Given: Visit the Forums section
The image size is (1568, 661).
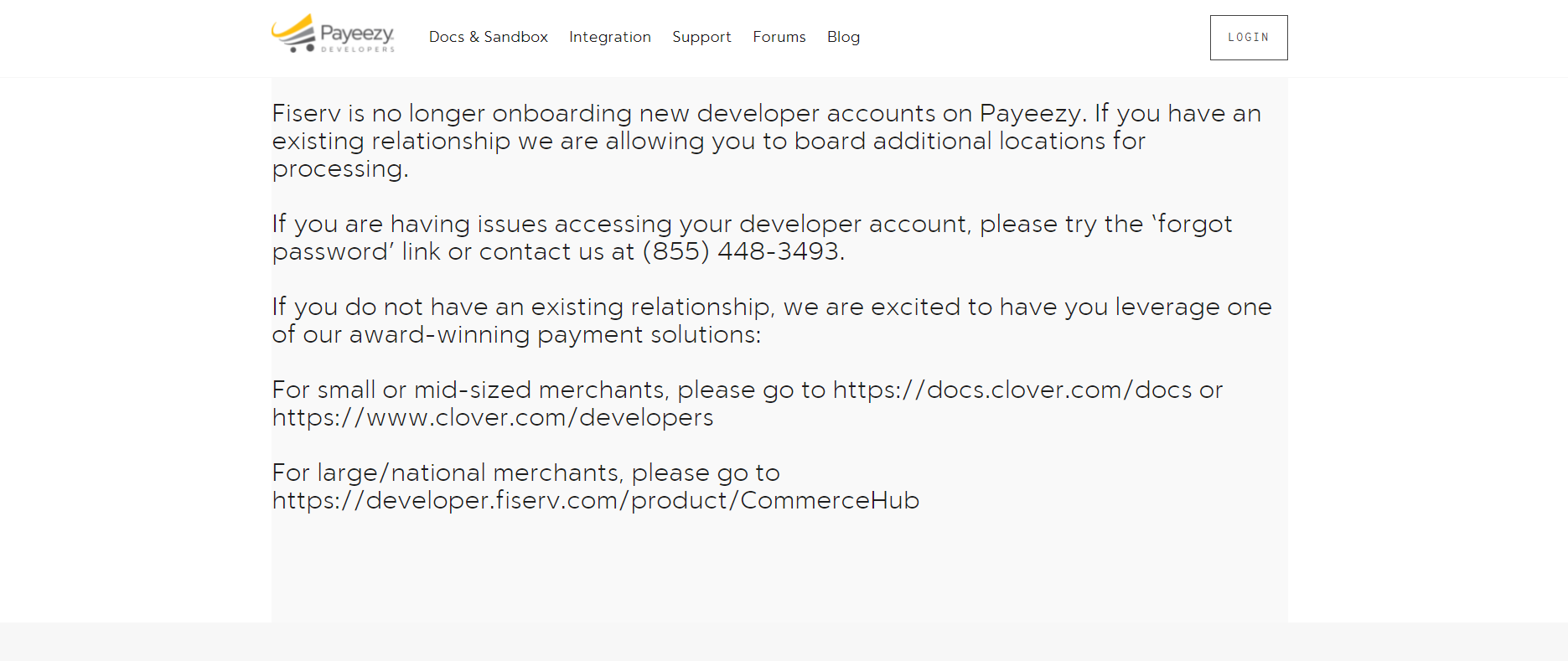Looking at the screenshot, I should [779, 37].
